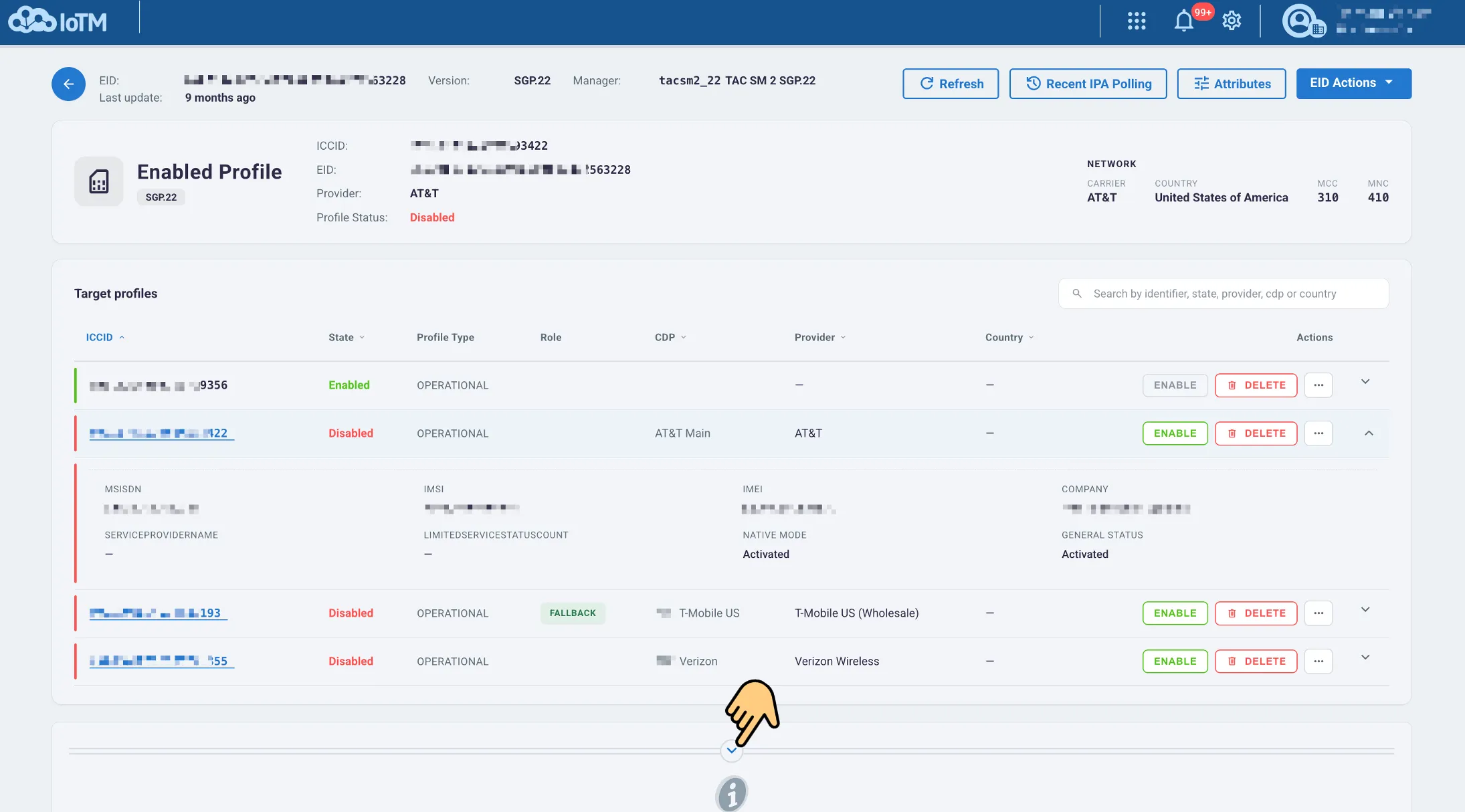Click United States of America country value
The height and width of the screenshot is (812, 1465).
click(x=1222, y=198)
